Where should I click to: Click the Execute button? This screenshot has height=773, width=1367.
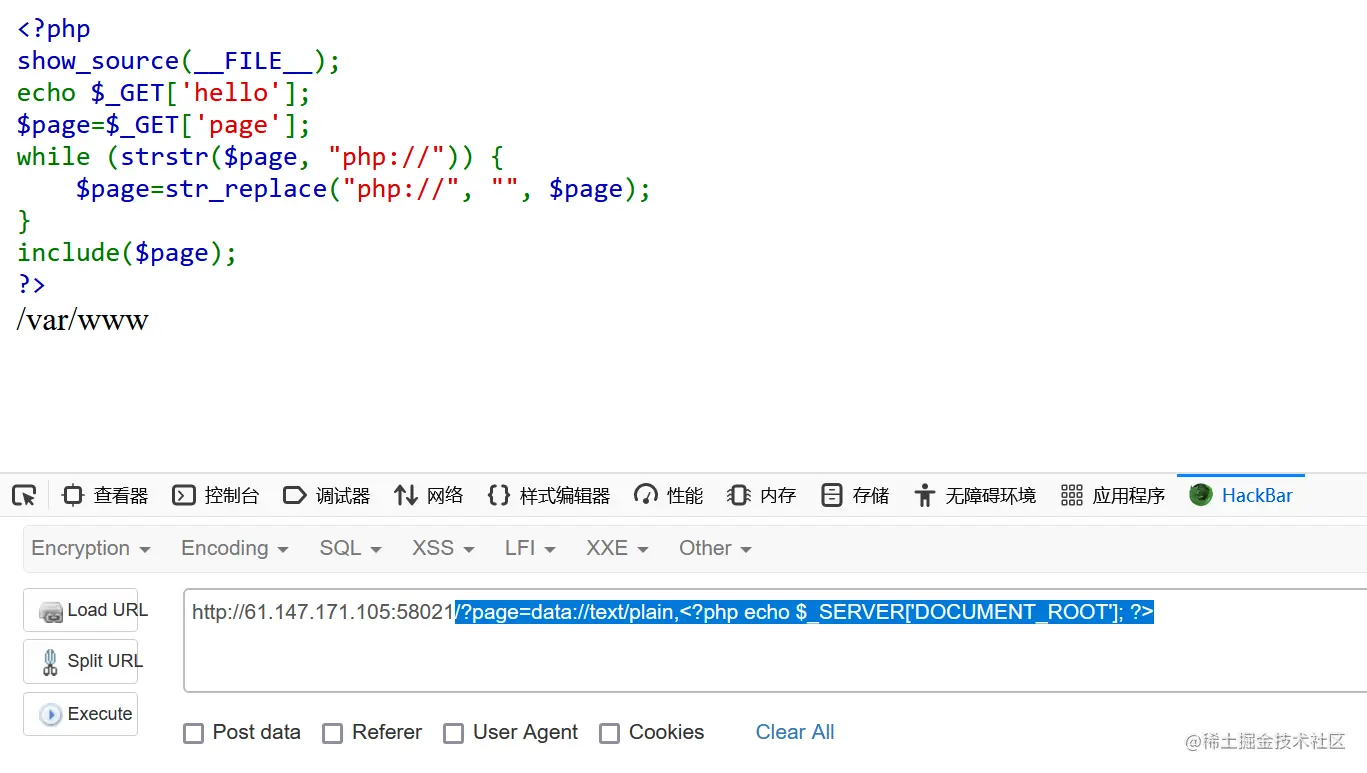(80, 714)
